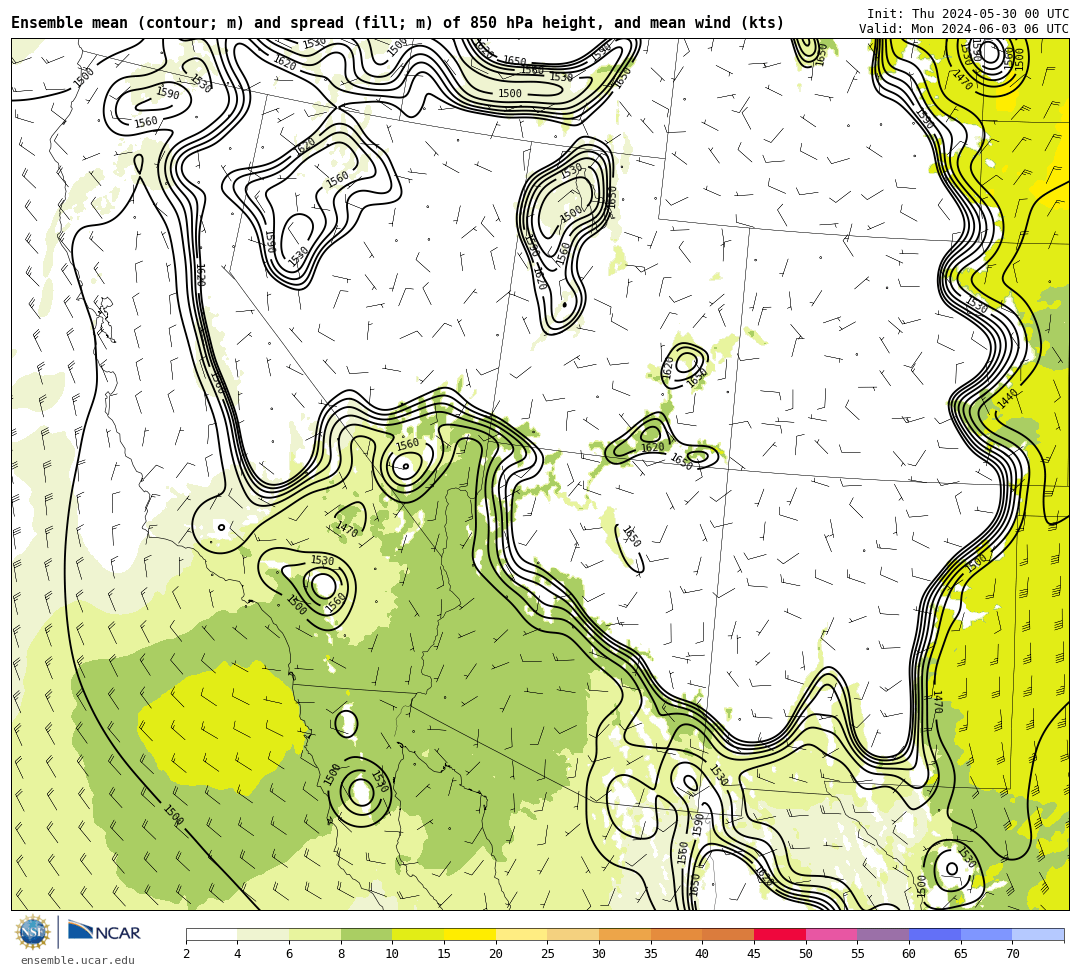
Task: Pick the white 2–4 colorbar segment
Action: 211,934
